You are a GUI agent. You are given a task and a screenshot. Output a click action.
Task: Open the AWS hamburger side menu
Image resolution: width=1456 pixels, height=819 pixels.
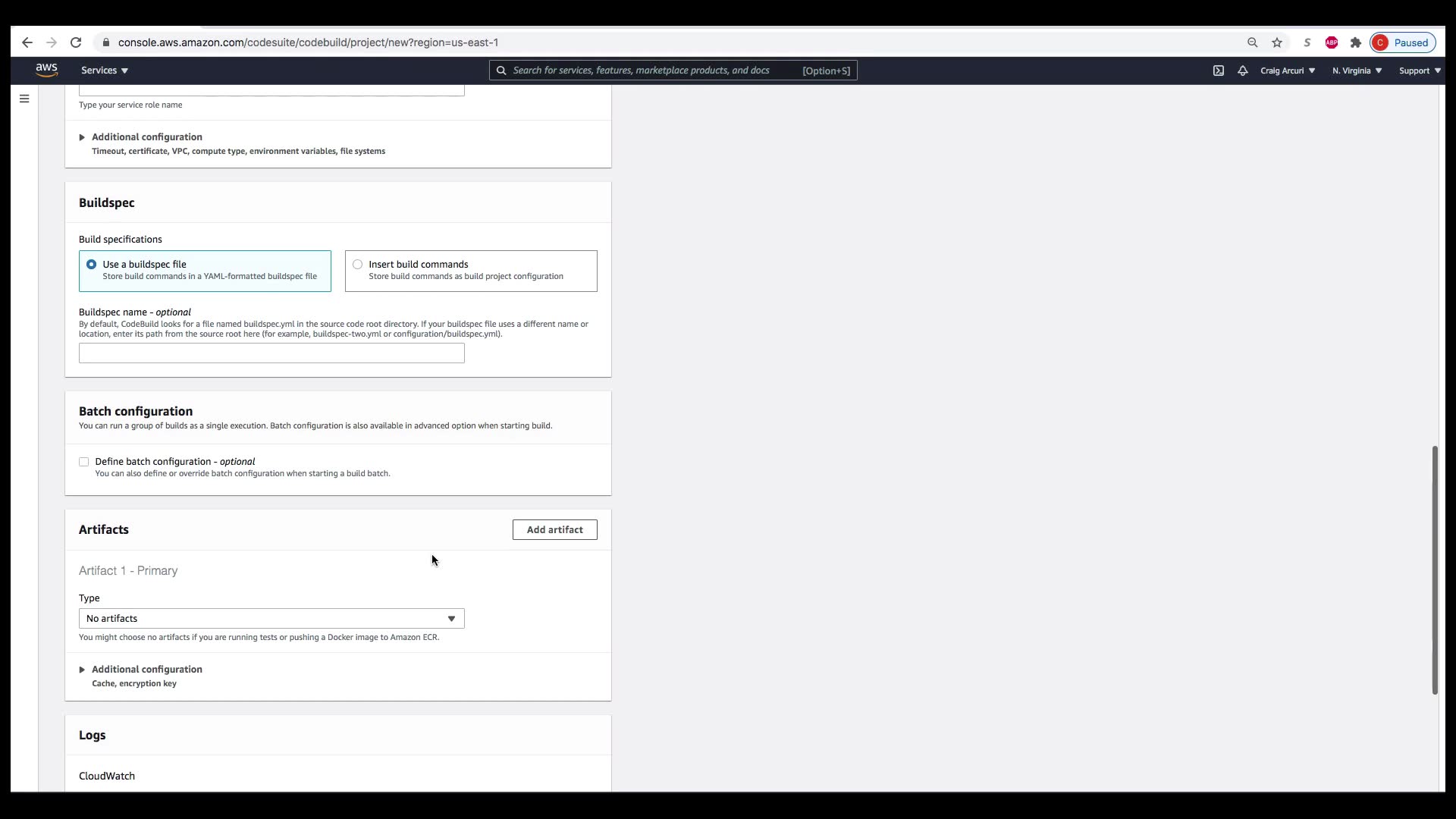click(x=24, y=99)
